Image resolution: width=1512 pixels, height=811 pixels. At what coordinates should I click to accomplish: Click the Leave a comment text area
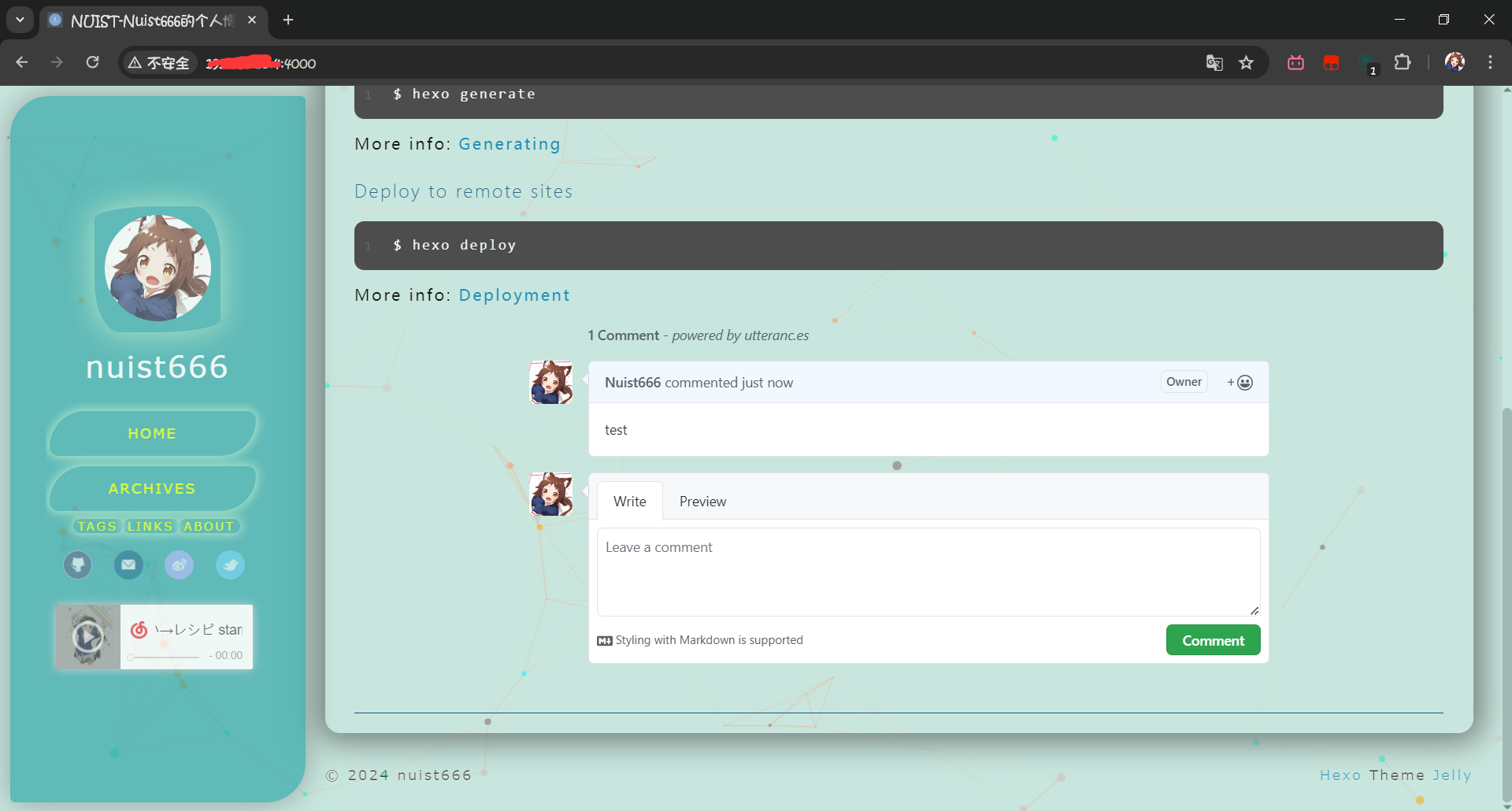928,572
